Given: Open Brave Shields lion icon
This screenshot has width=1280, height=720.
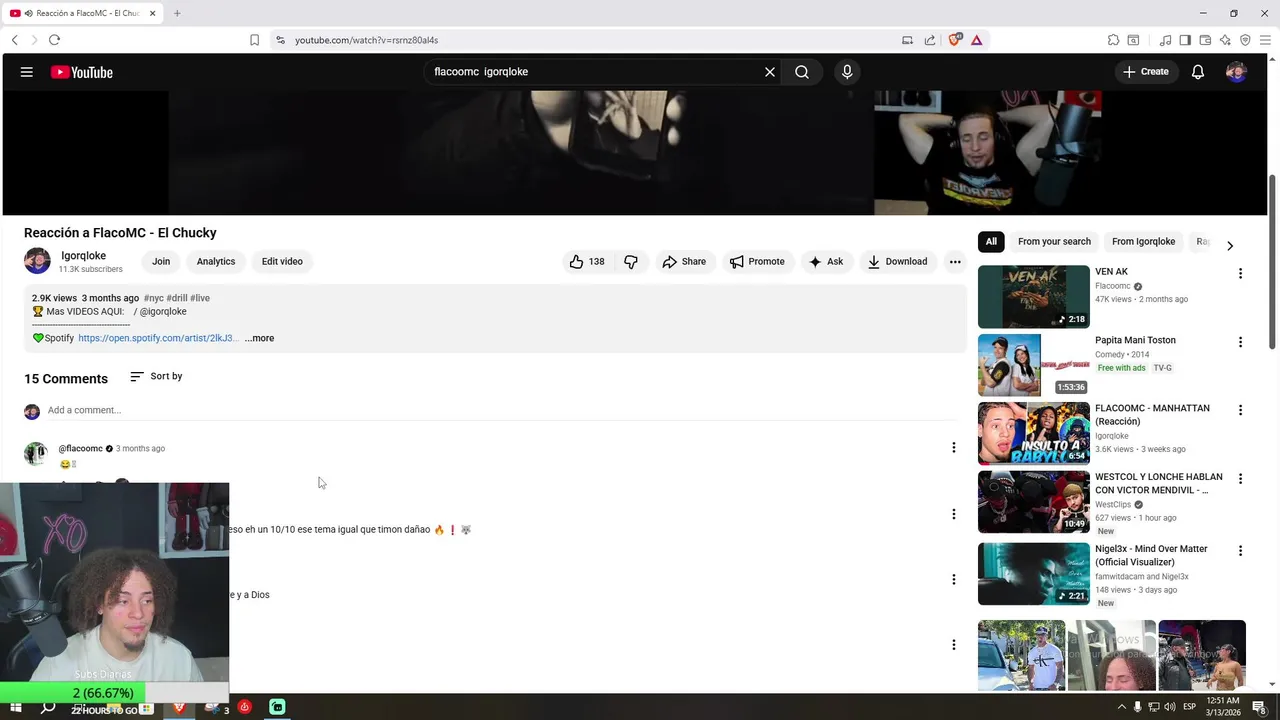Looking at the screenshot, I should click(x=954, y=39).
